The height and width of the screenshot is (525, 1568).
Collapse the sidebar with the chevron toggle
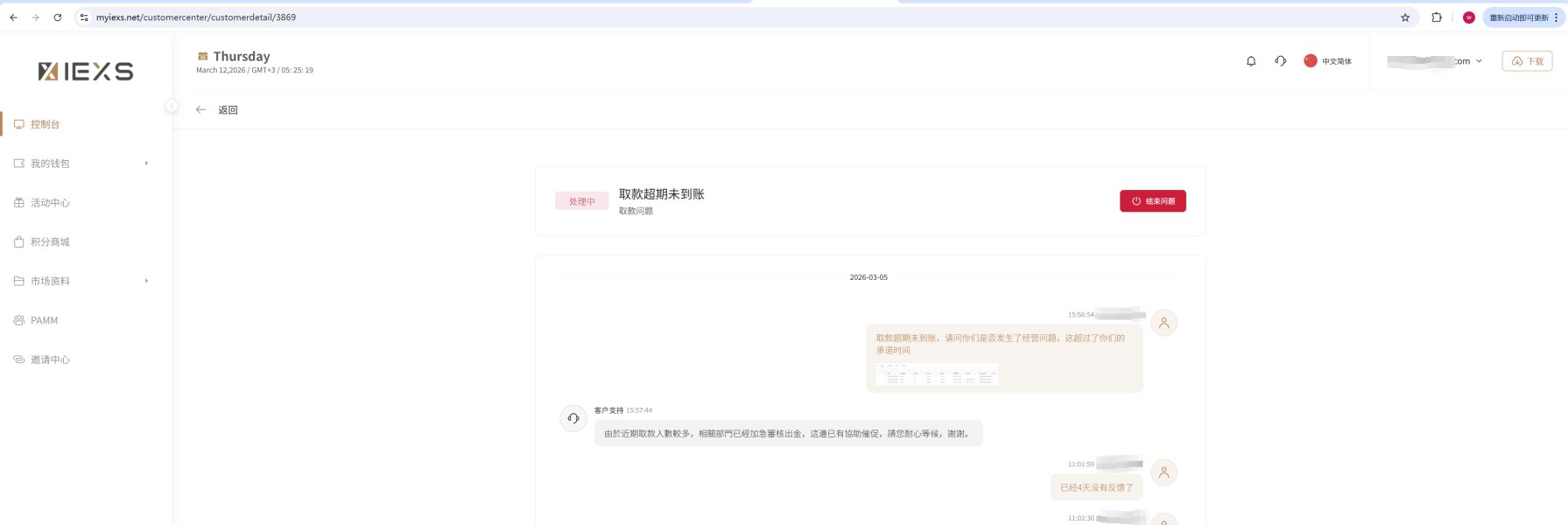coord(172,106)
